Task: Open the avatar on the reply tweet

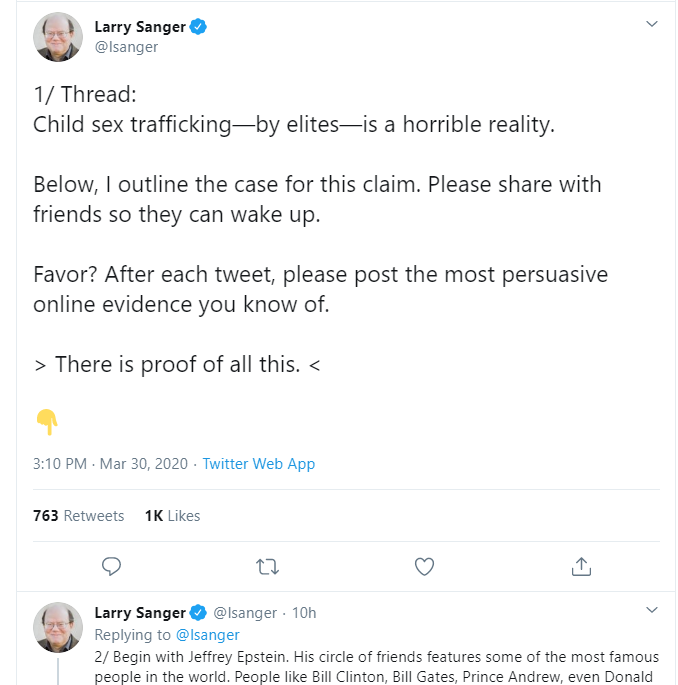Action: 58,627
